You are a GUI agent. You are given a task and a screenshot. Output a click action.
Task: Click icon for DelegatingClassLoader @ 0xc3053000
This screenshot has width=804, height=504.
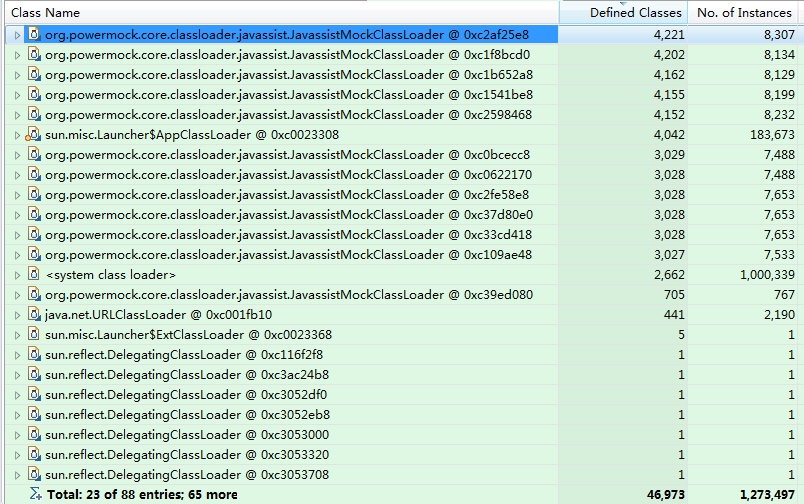(34, 434)
